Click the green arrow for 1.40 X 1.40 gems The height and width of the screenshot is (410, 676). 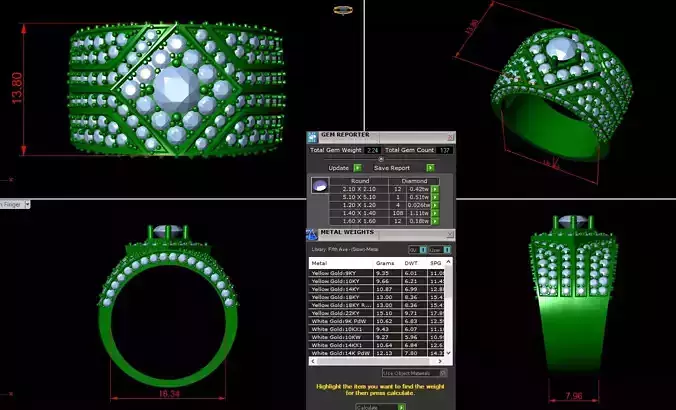point(435,213)
